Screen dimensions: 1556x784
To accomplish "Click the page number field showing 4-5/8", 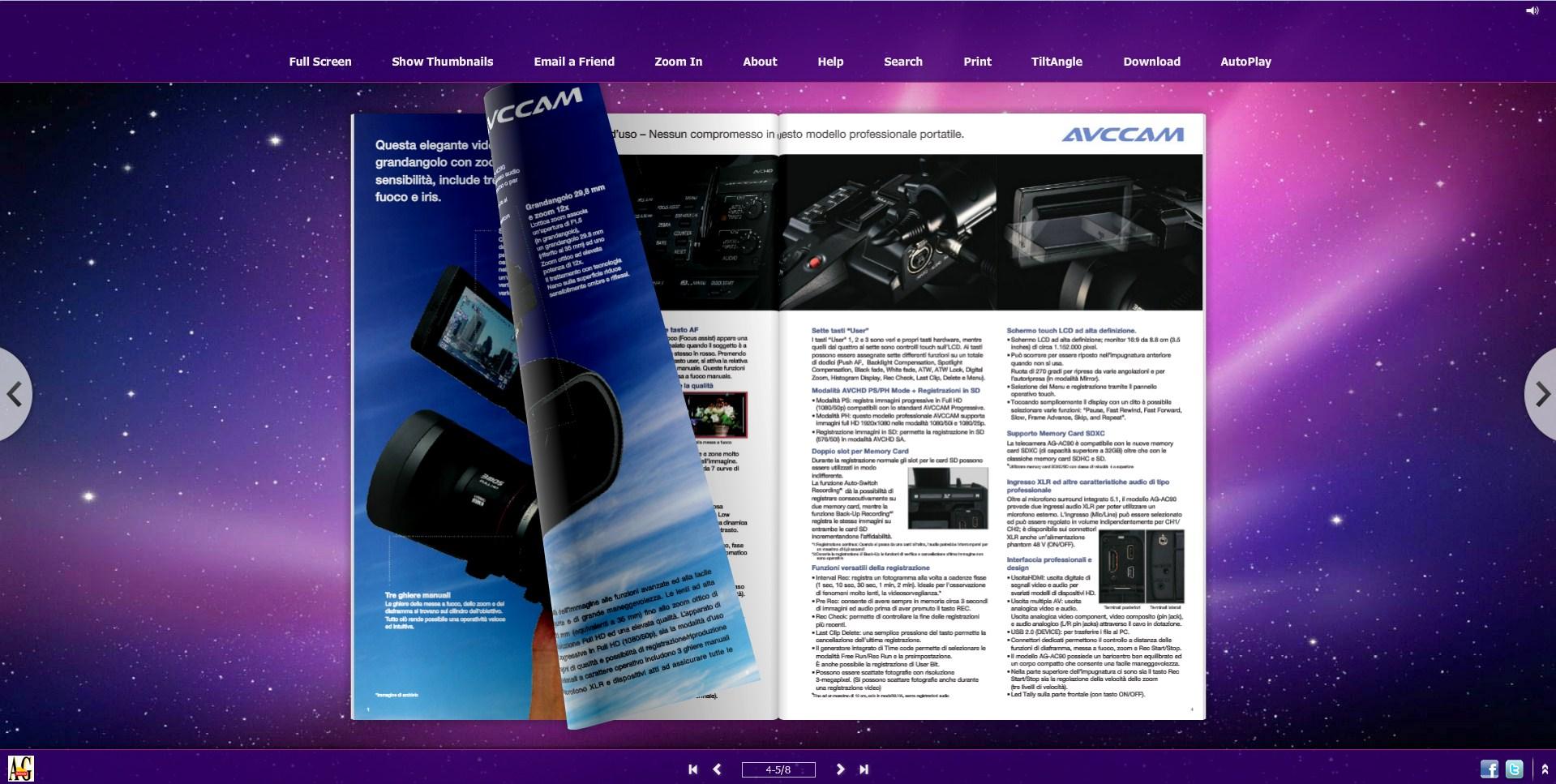I will pyautogui.click(x=778, y=769).
